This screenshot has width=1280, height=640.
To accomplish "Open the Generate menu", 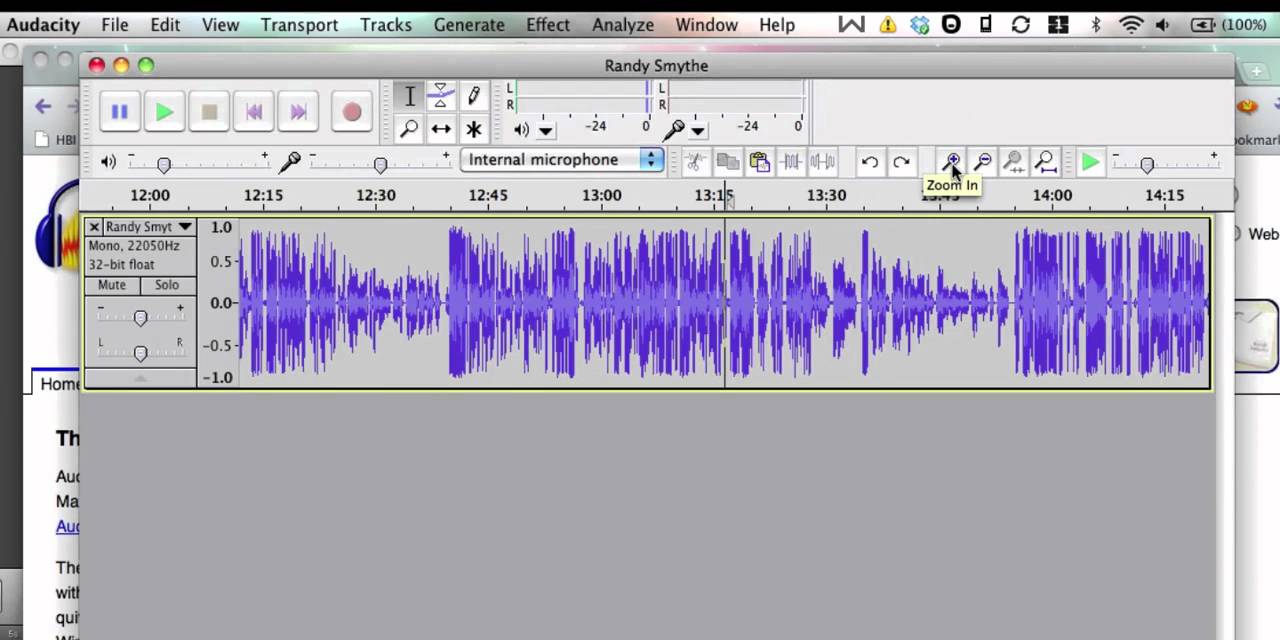I will [469, 25].
